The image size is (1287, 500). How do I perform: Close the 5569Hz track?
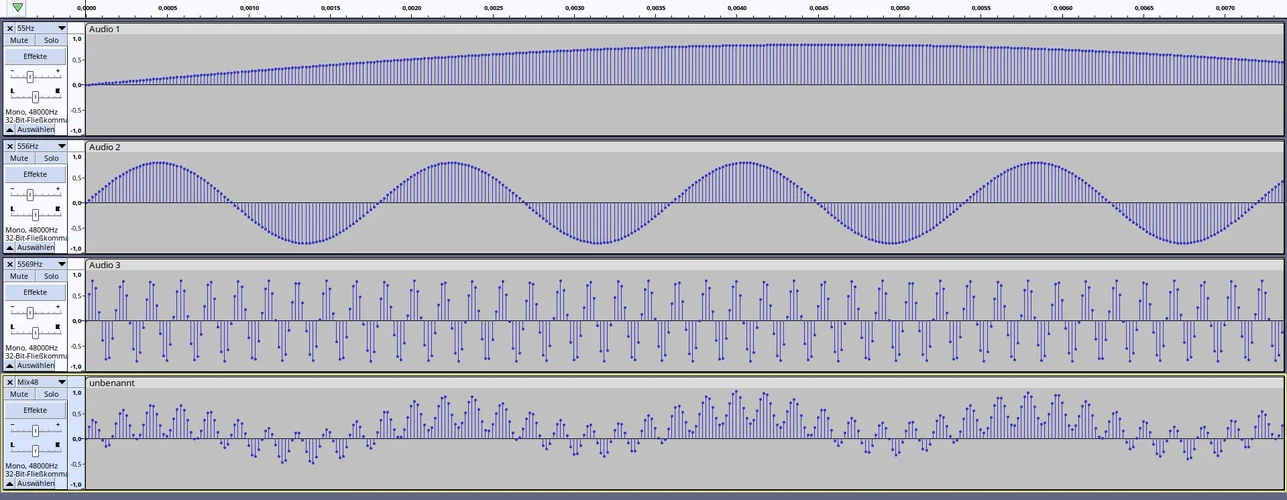coord(10,264)
